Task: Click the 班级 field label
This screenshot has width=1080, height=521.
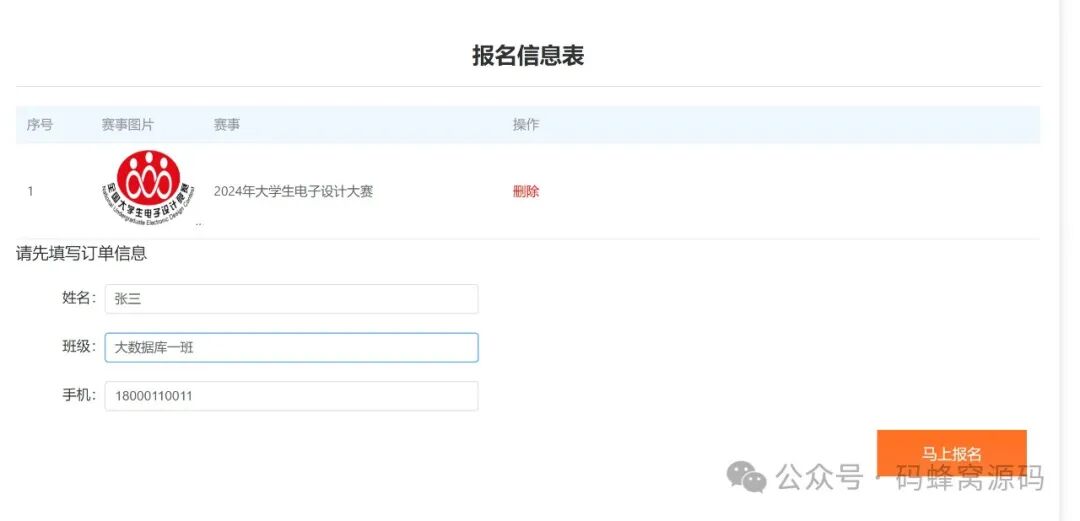Action: click(79, 347)
